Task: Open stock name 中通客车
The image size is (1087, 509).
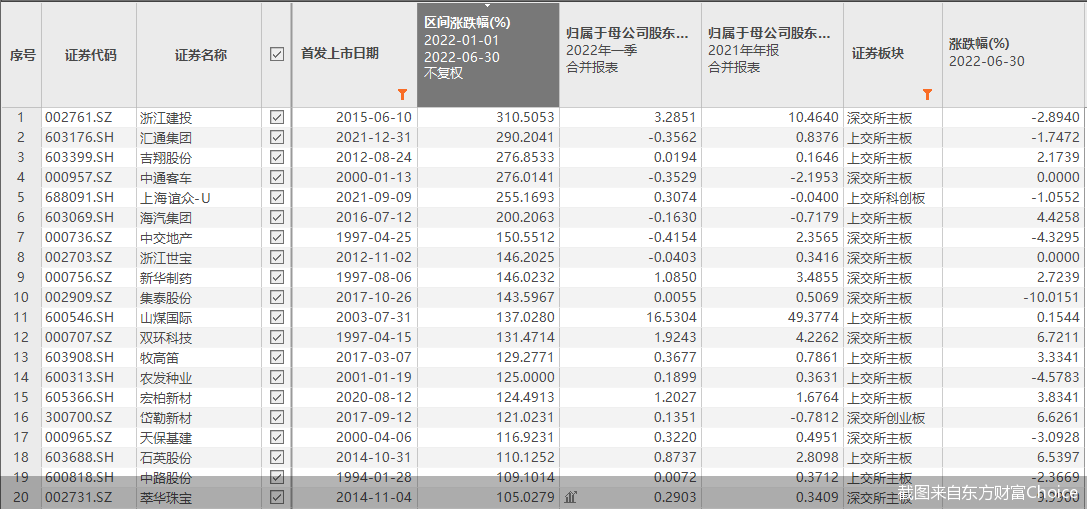Action: pos(166,177)
